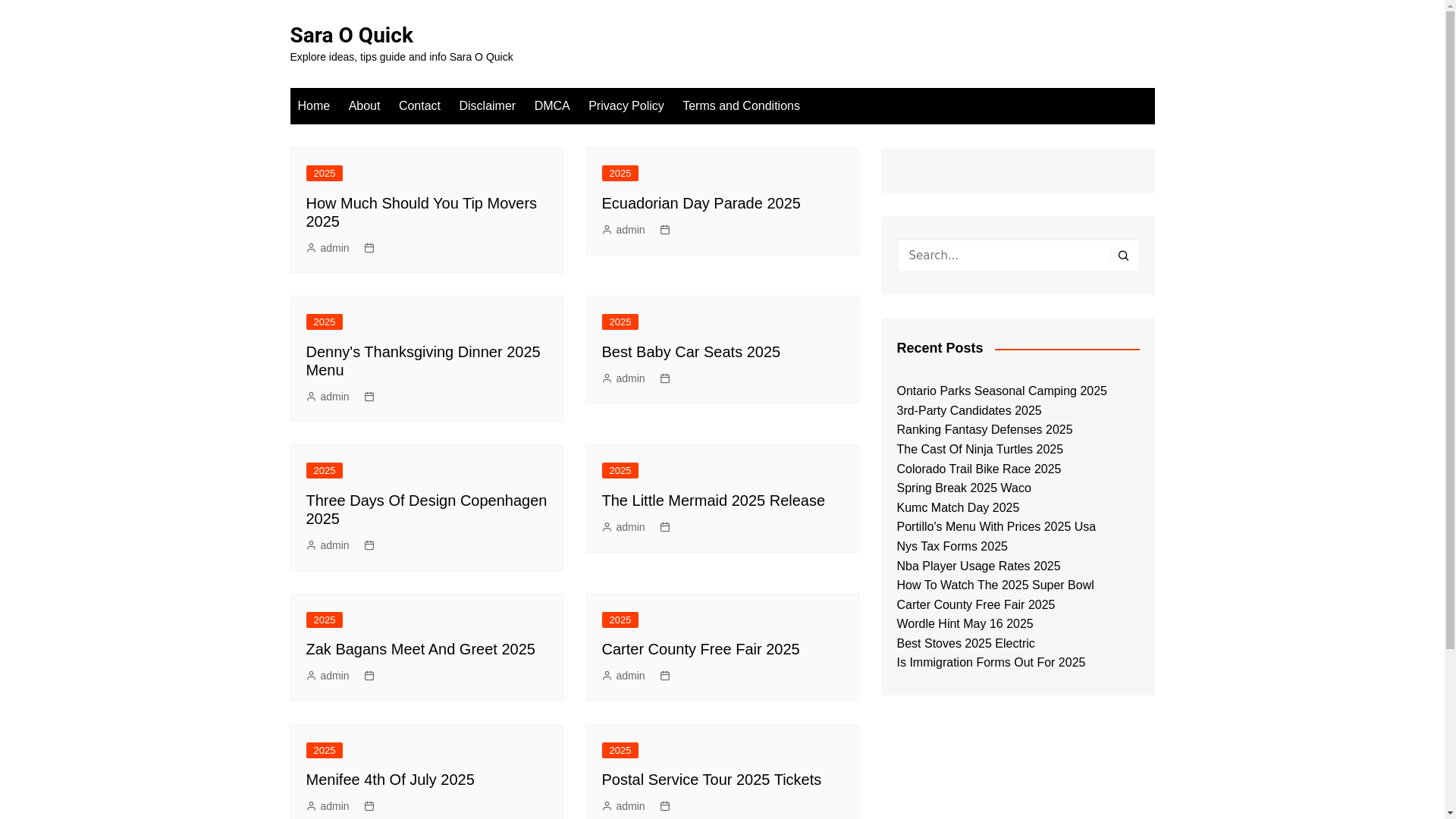Open recent post 3rd-Party Candidates 2025

tap(969, 411)
